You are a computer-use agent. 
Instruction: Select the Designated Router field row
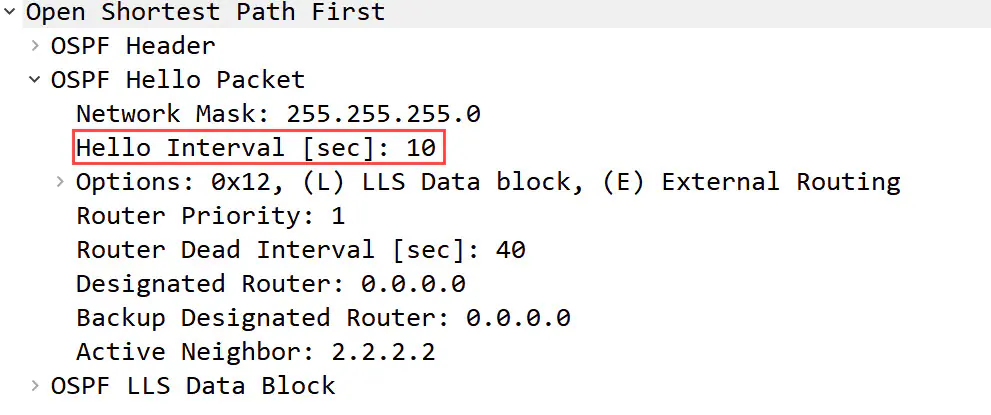click(270, 284)
